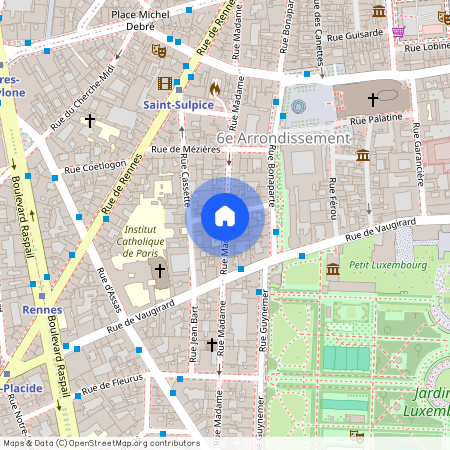Viewport: 450px width, 450px height.
Task: Click the bus stop marker on Rue Coëtlogon
Action: [55, 178]
